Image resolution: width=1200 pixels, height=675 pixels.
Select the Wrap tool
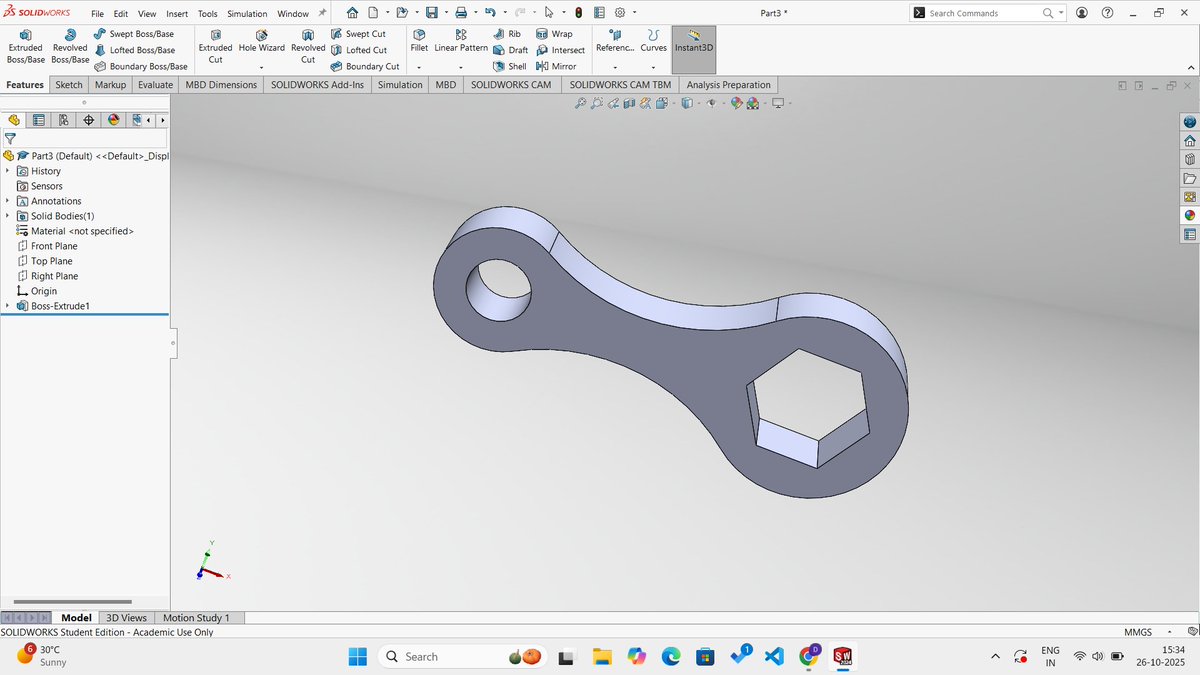[x=554, y=34]
